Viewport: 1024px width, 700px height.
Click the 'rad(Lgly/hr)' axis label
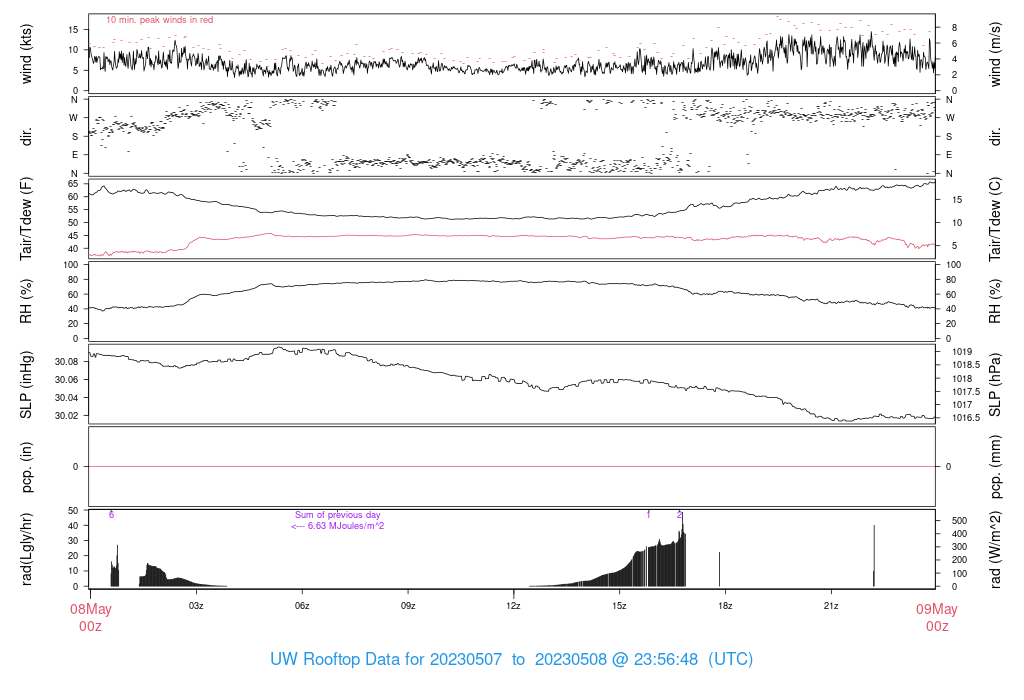[x=26, y=549]
